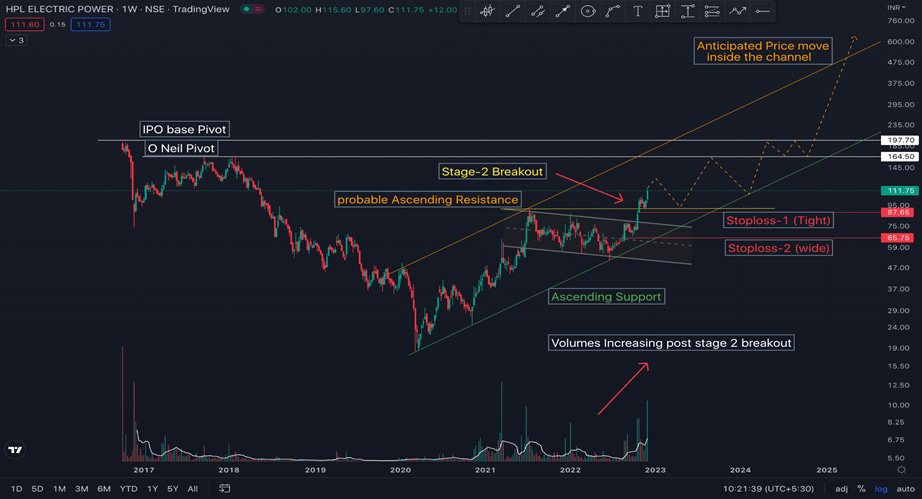Click the 0.15 spread value

tap(58, 25)
